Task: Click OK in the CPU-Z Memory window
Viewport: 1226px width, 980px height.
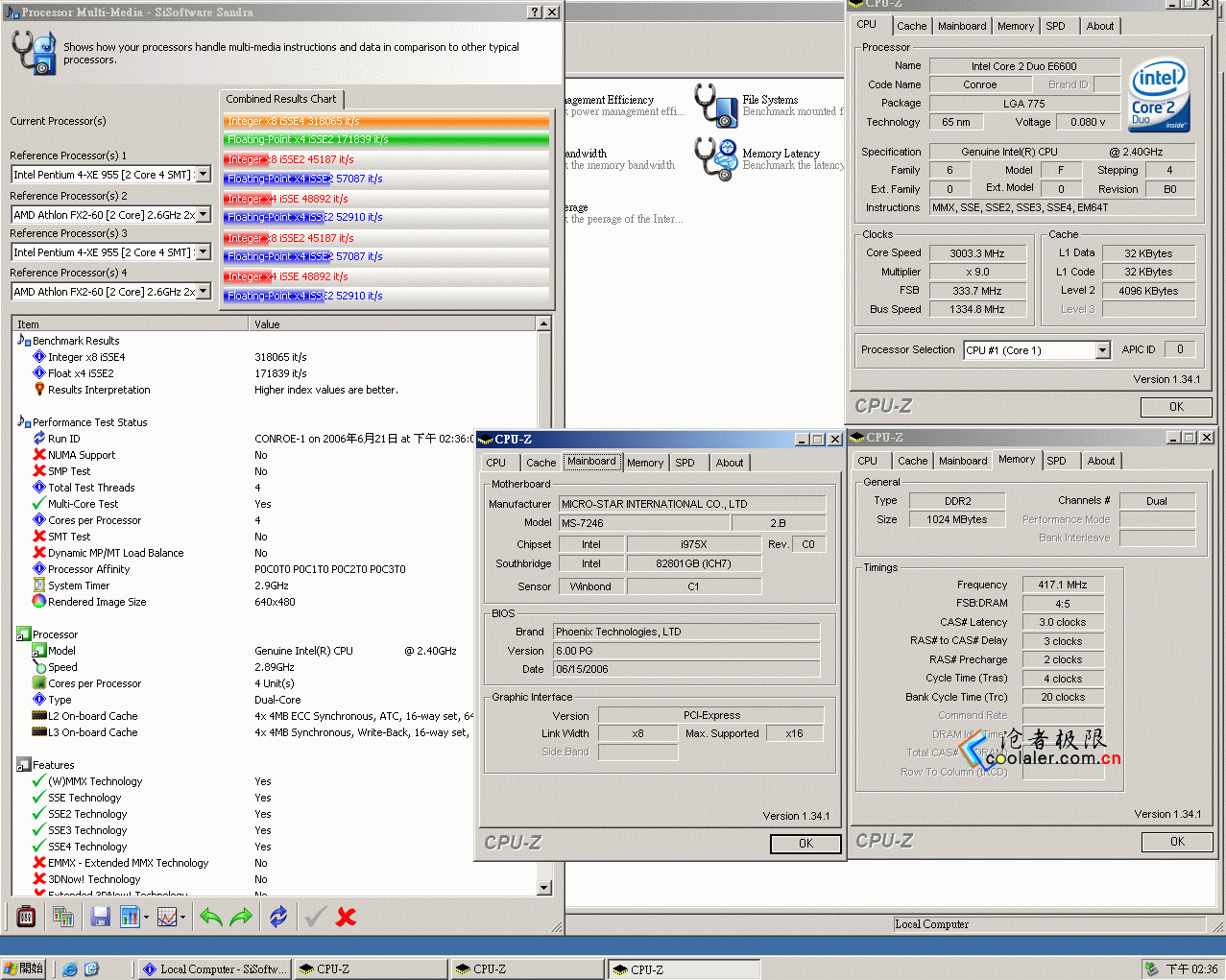Action: [x=1177, y=842]
